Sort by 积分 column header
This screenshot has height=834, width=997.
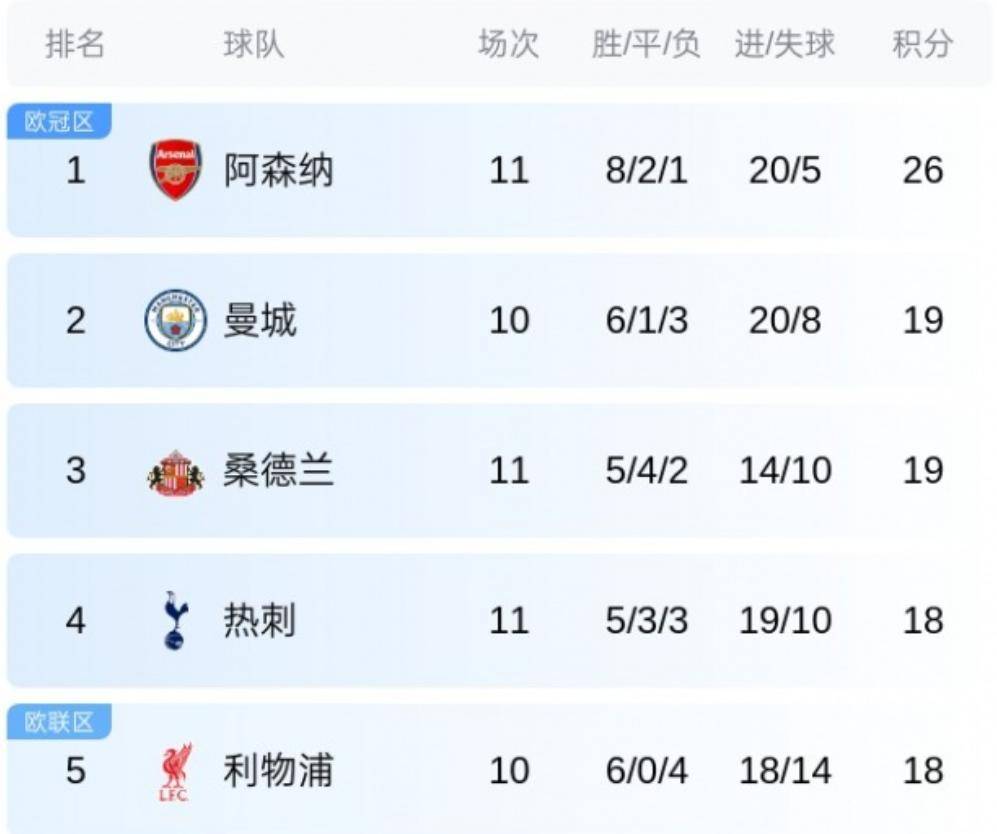[922, 45]
